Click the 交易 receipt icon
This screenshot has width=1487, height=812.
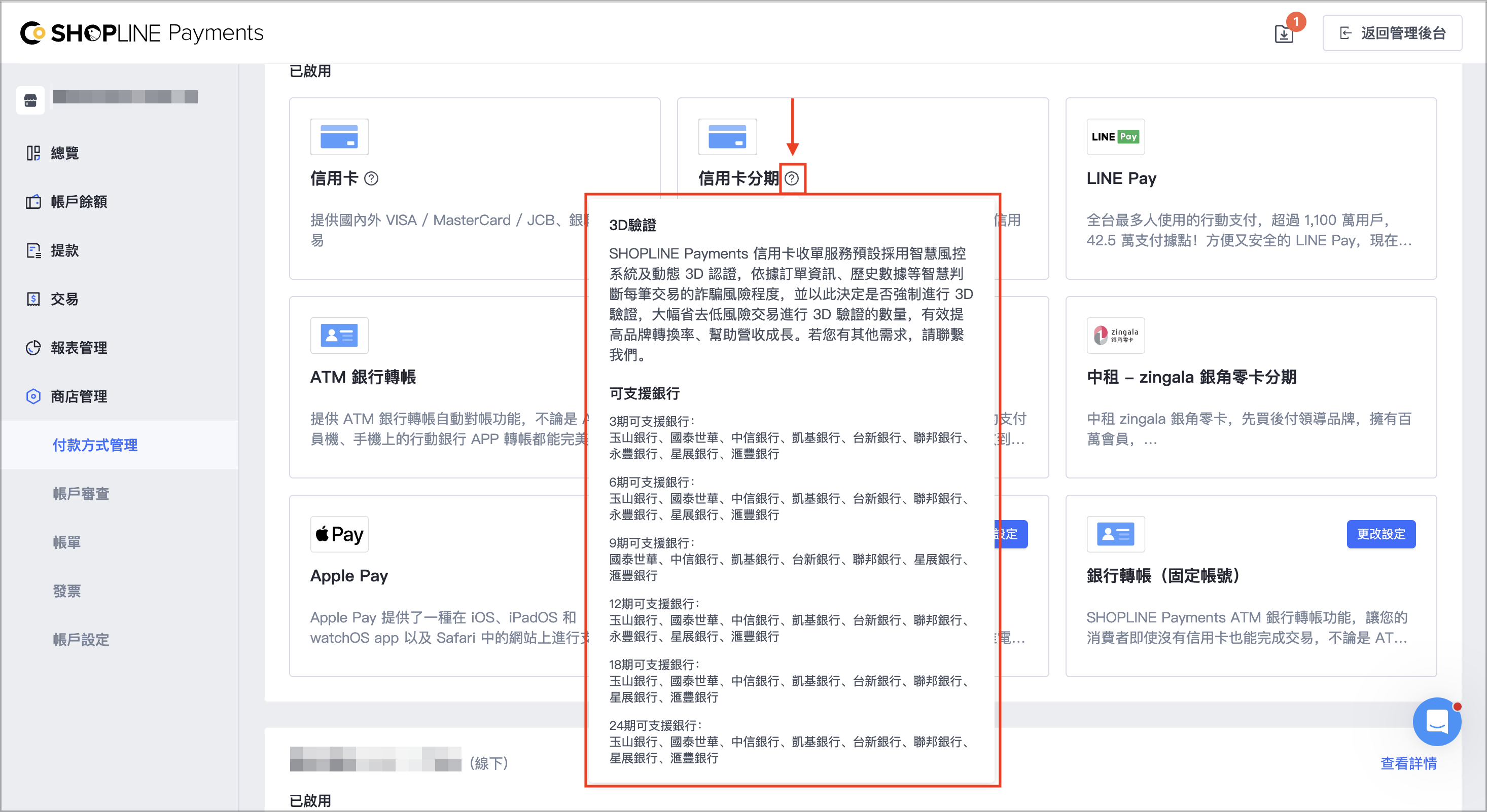[x=33, y=299]
